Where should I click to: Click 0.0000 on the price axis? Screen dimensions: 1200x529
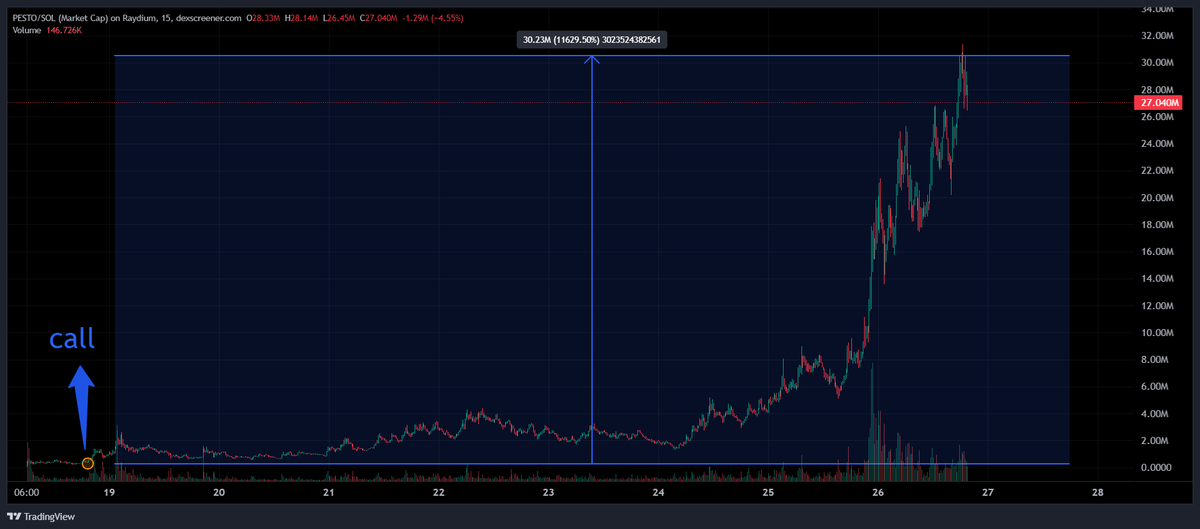1156,468
